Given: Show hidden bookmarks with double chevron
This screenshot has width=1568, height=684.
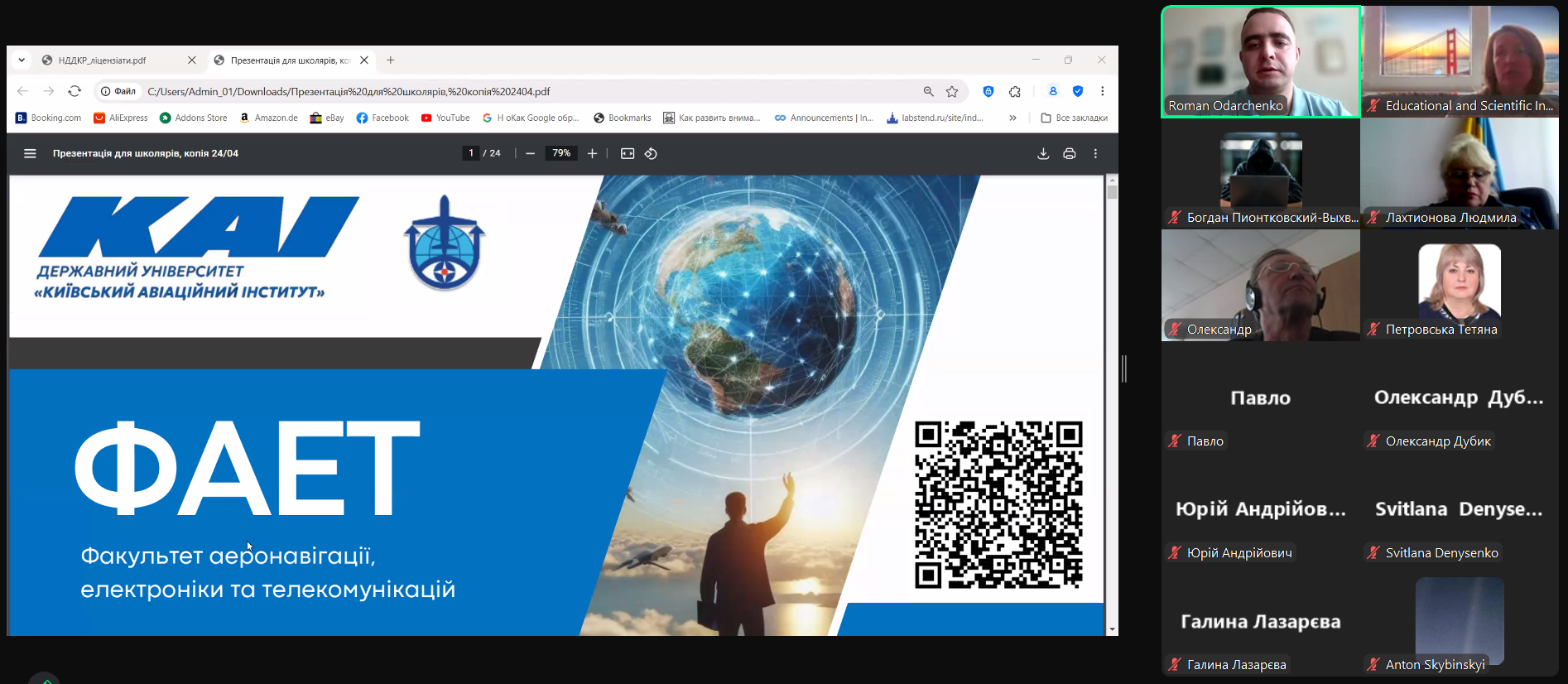Looking at the screenshot, I should (x=1012, y=118).
